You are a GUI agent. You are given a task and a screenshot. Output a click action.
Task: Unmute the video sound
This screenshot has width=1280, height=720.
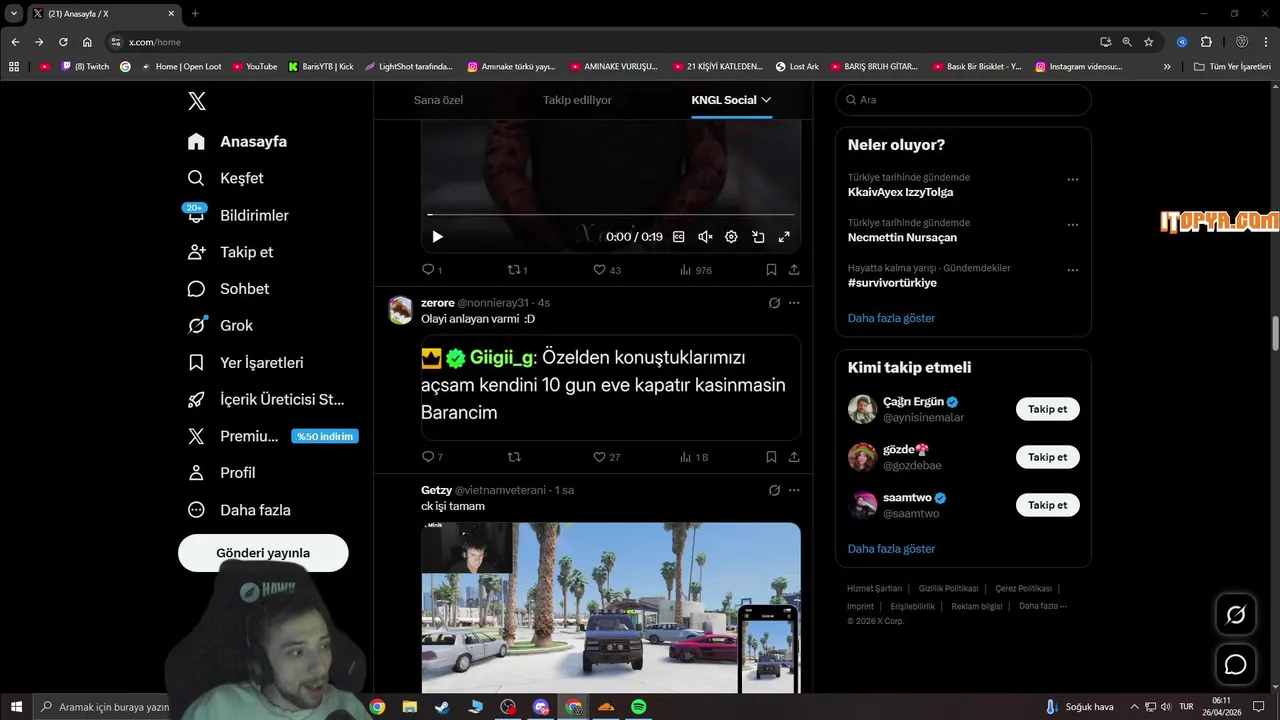pos(705,237)
